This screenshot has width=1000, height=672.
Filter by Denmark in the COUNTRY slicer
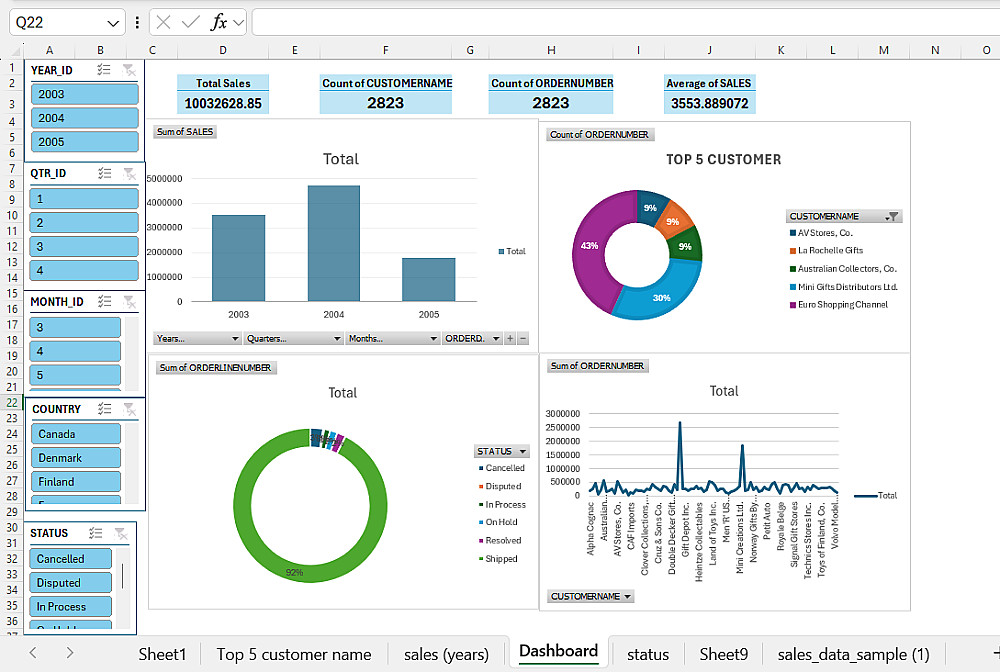point(75,458)
